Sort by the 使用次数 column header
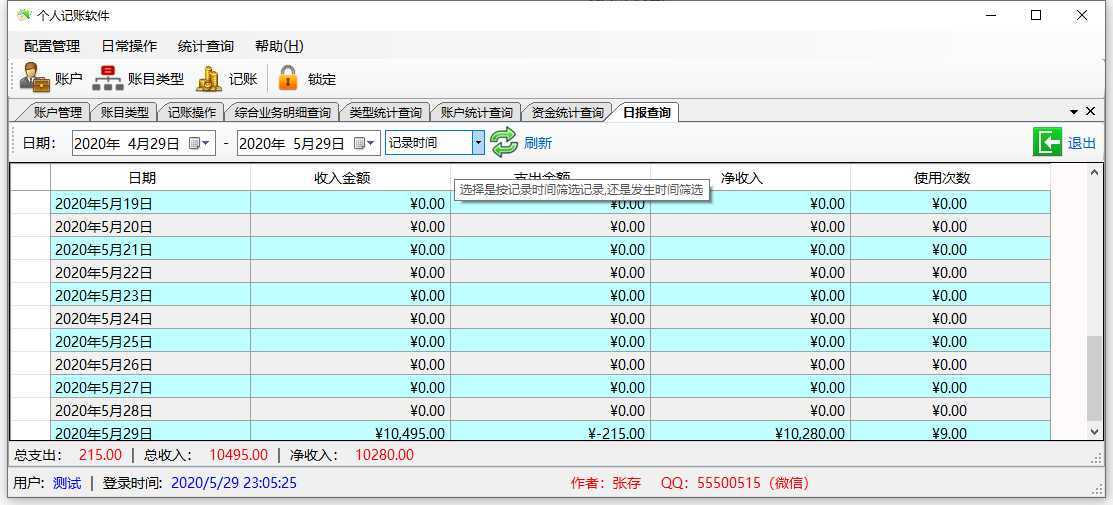This screenshot has width=1113, height=505. coord(950,178)
